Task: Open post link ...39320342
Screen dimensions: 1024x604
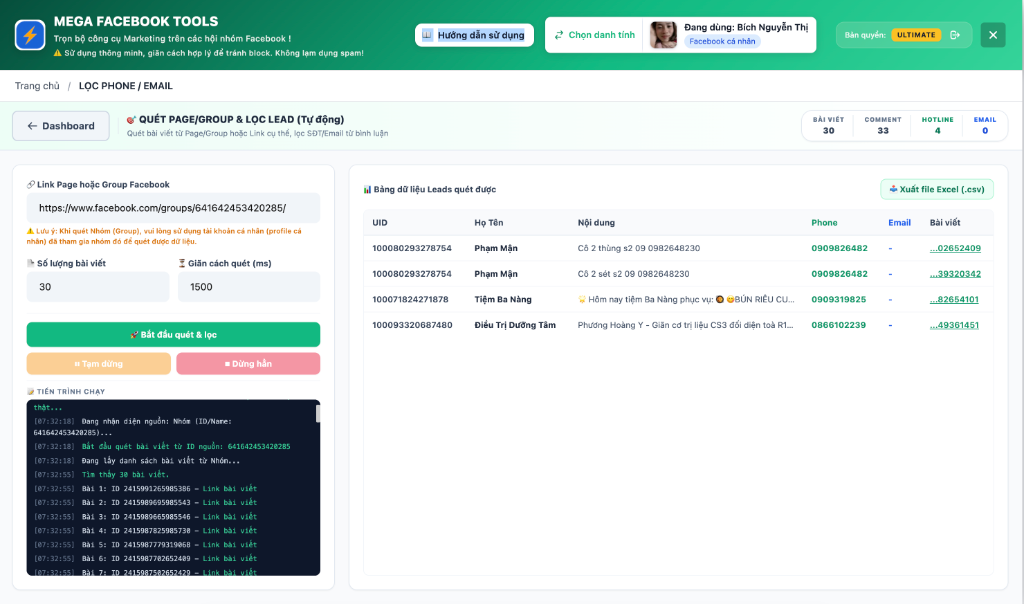Action: 955,274
